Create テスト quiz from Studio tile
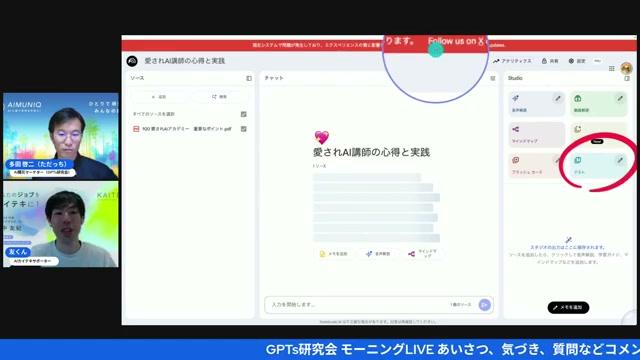 pyautogui.click(x=599, y=165)
